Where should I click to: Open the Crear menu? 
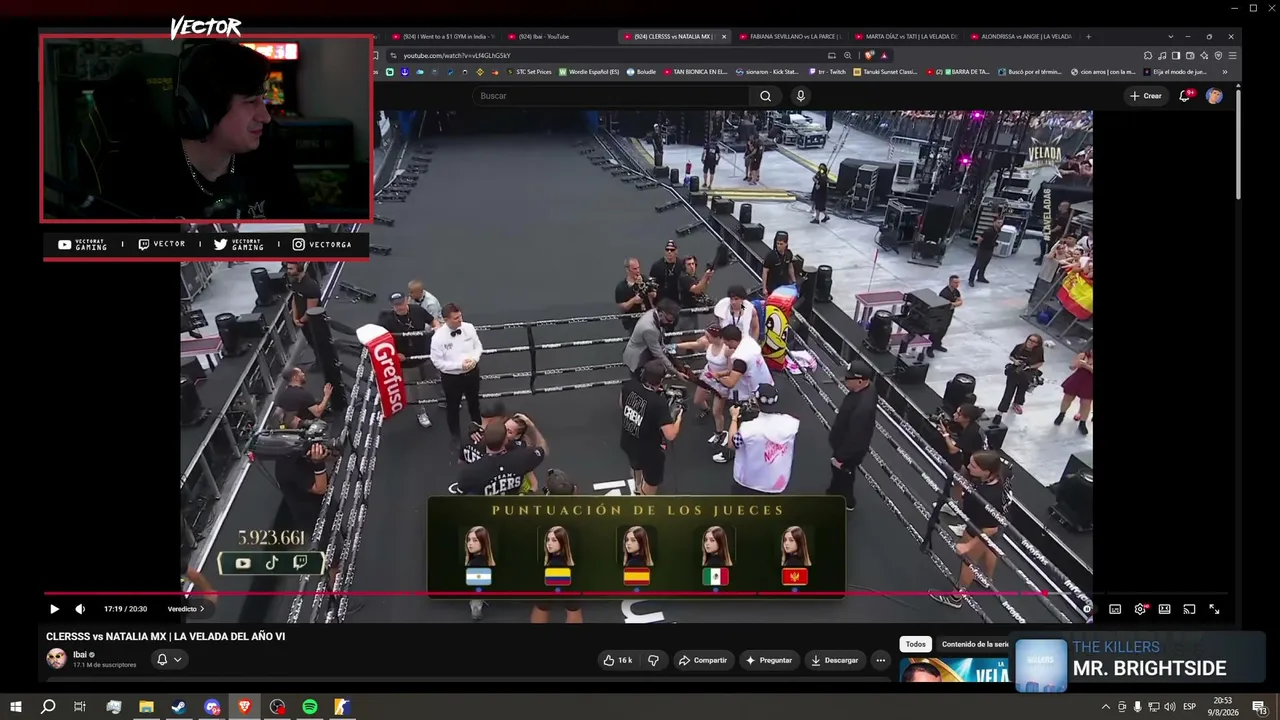pyautogui.click(x=1145, y=96)
